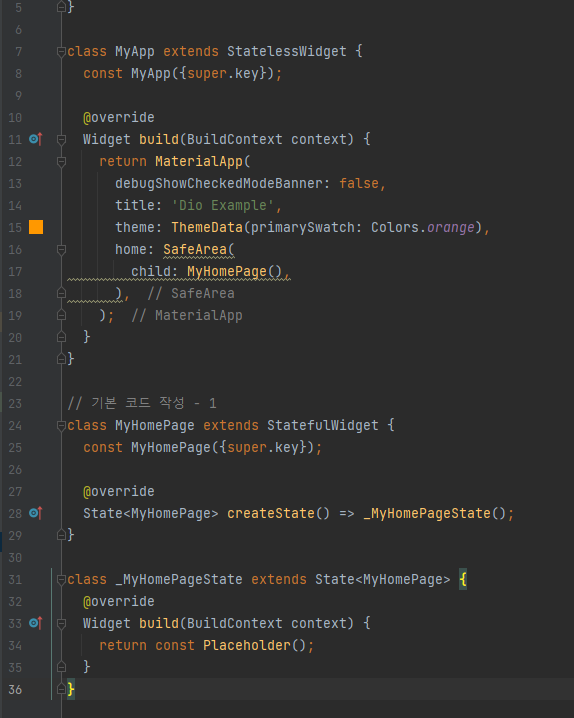Viewport: 574px width, 718px height.
Task: Click the fold end marker on line 18
Action: coord(61,293)
